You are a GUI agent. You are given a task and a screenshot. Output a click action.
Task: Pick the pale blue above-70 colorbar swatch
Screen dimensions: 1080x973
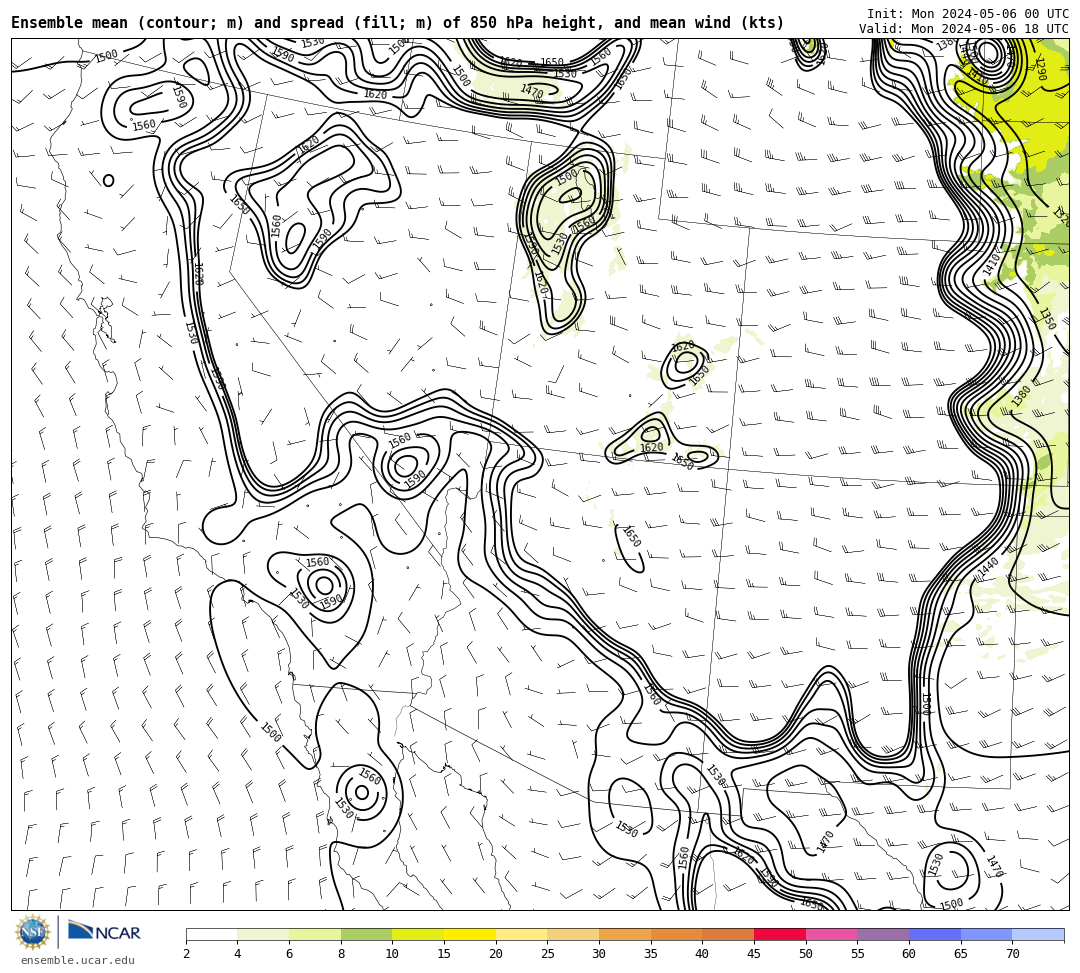[x=1038, y=934]
